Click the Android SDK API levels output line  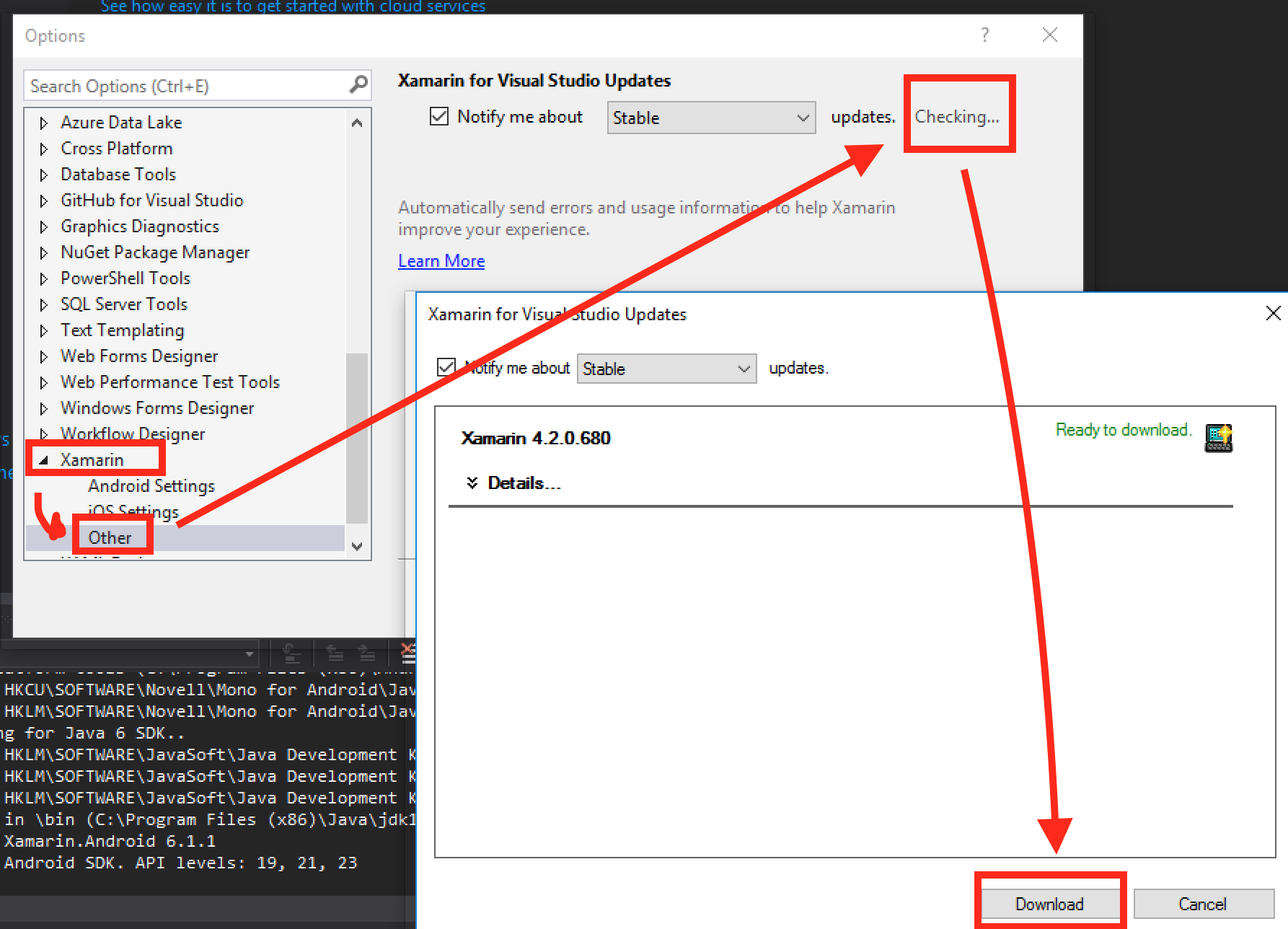tap(180, 863)
